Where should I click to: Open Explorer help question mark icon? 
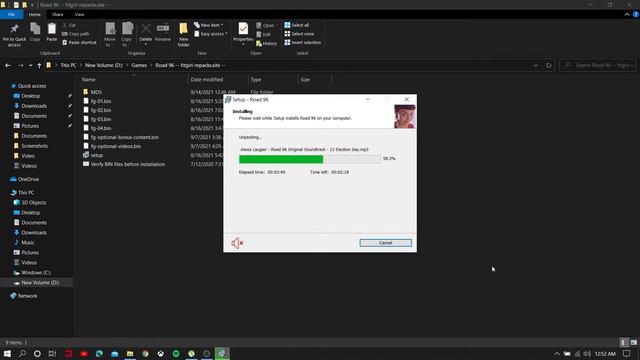point(636,15)
